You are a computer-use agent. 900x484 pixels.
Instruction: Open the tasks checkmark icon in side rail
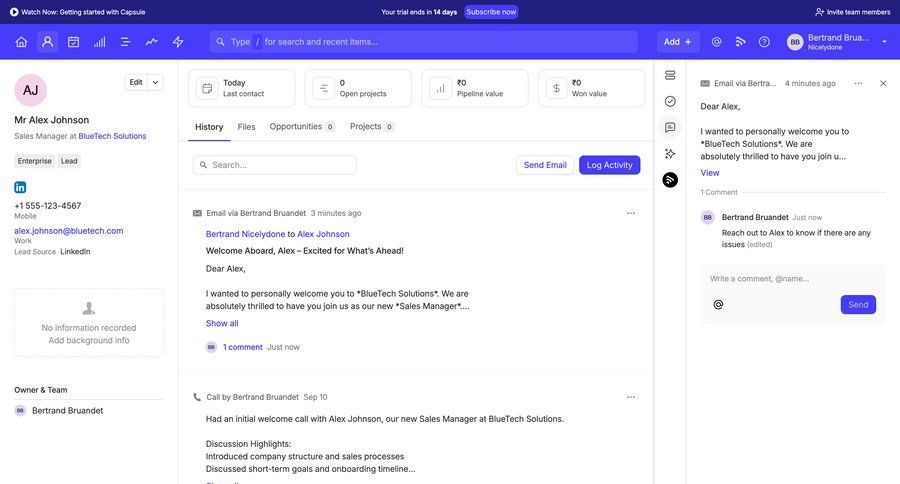pos(670,101)
